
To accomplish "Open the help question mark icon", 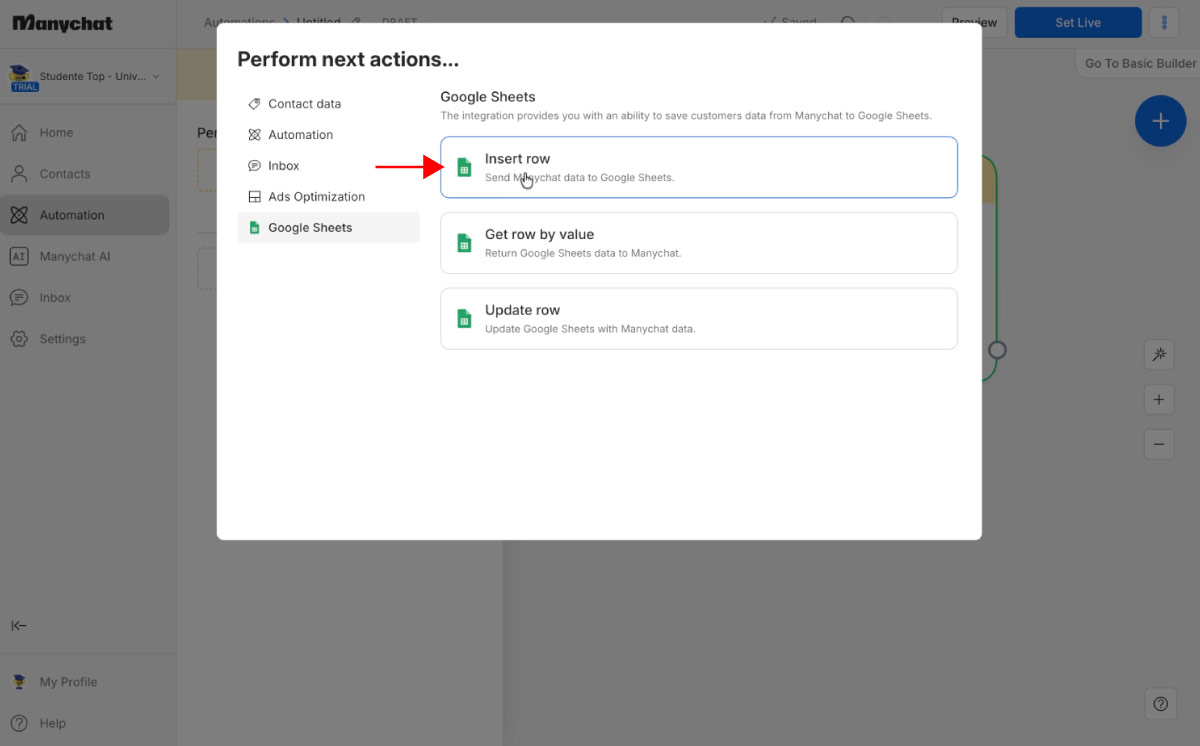I will [1160, 704].
